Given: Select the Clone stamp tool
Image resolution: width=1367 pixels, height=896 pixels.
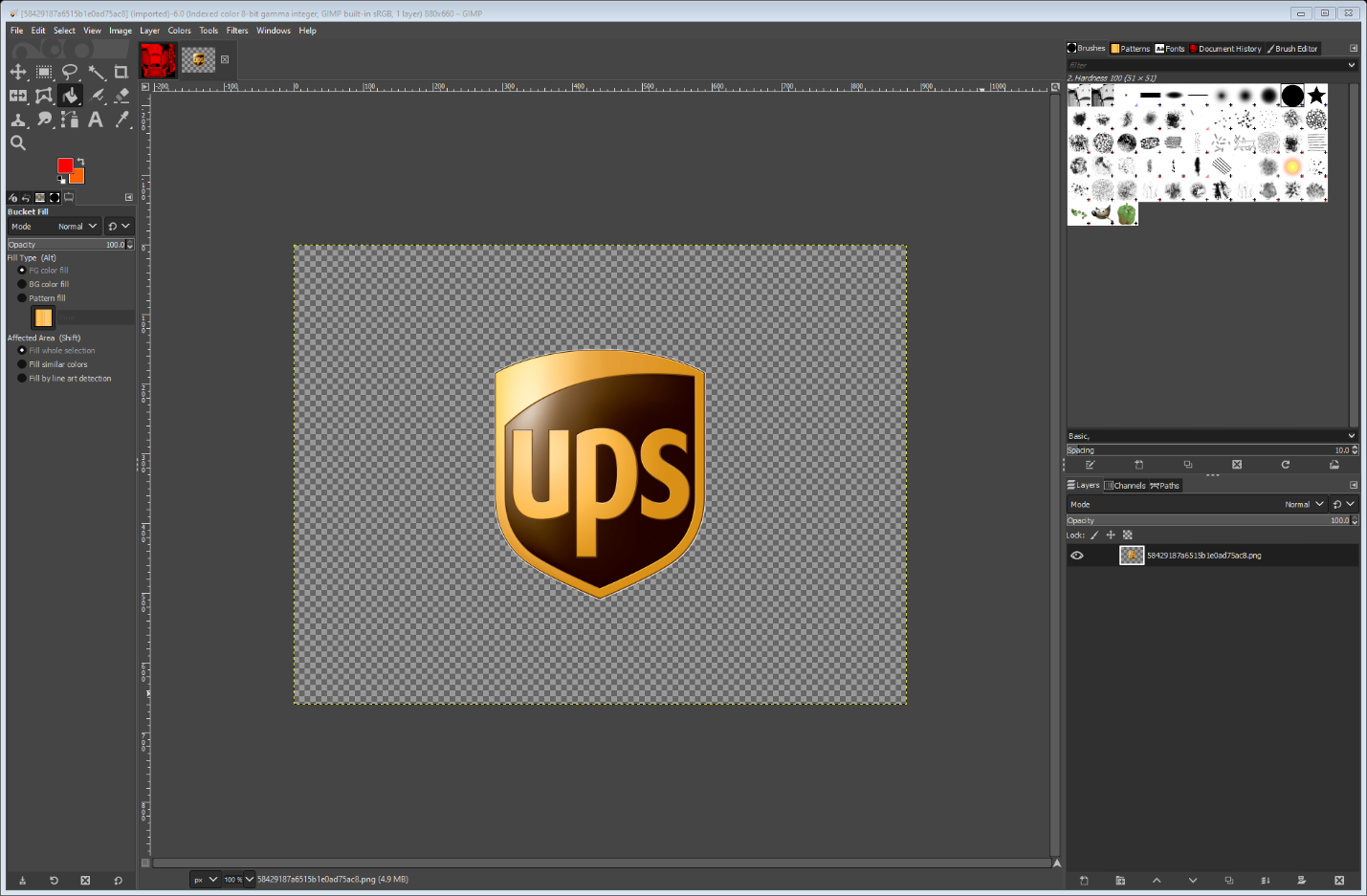Looking at the screenshot, I should click(x=18, y=120).
